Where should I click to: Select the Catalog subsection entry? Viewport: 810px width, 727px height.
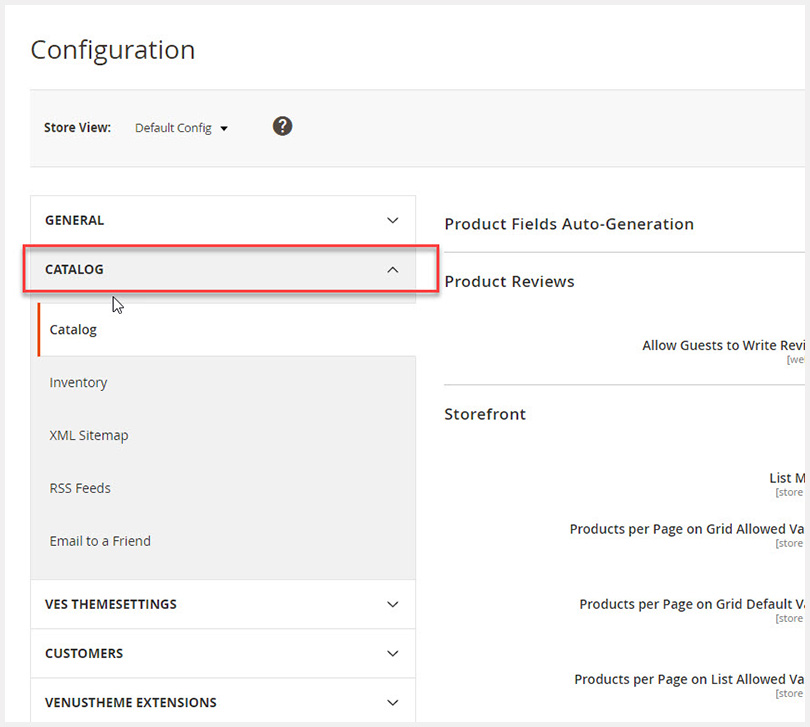click(x=73, y=329)
